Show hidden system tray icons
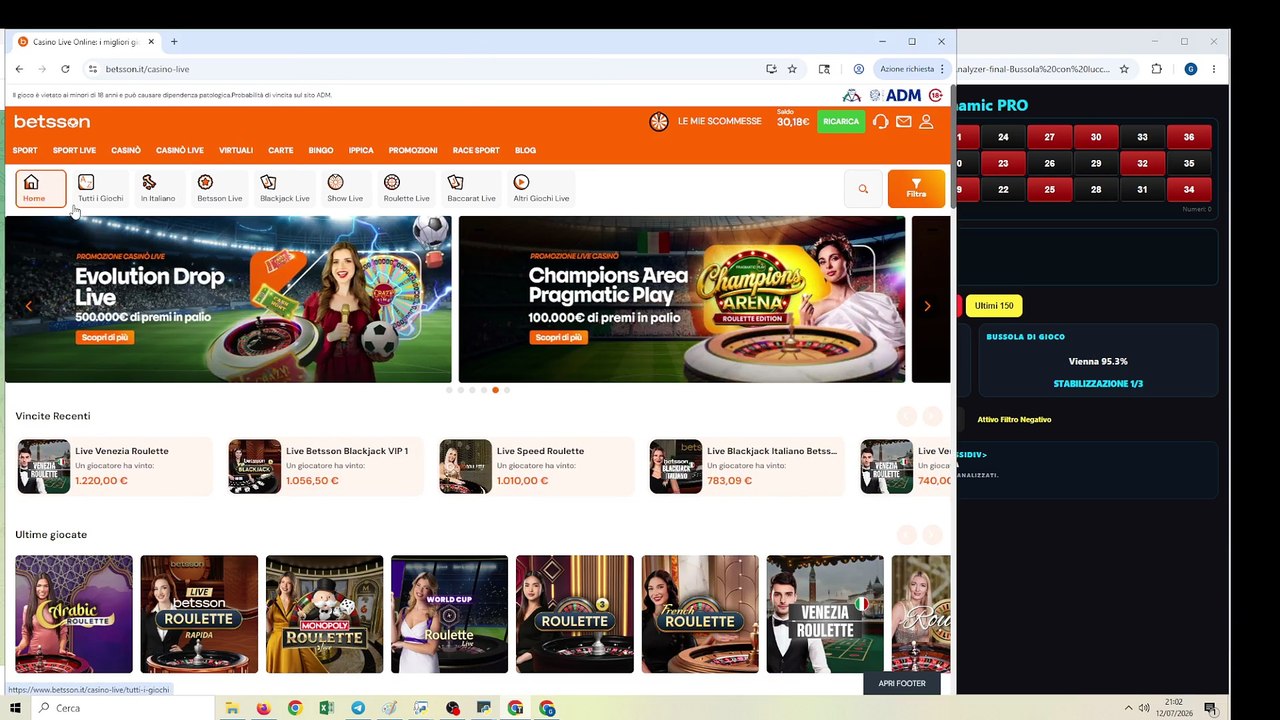This screenshot has height=720, width=1280. [1129, 708]
